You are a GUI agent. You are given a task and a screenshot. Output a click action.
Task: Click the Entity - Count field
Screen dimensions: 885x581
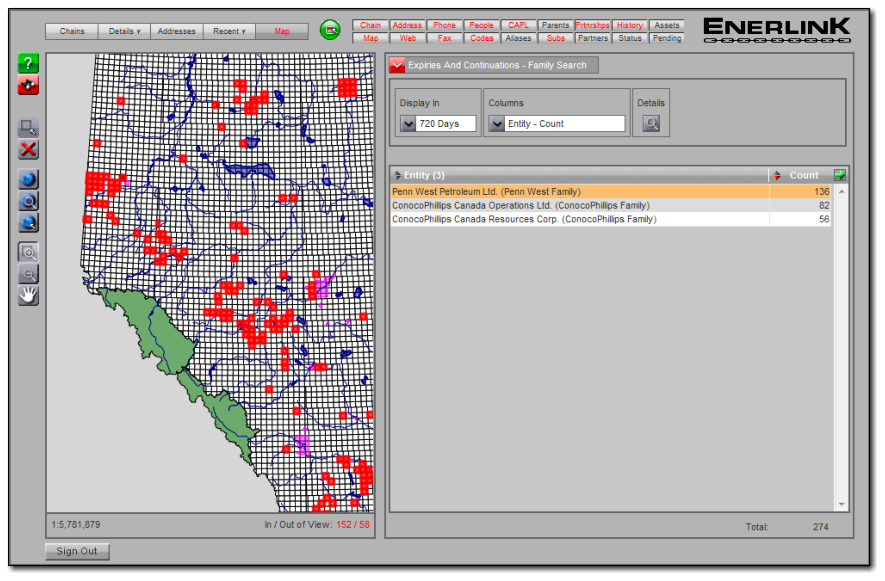click(x=565, y=124)
